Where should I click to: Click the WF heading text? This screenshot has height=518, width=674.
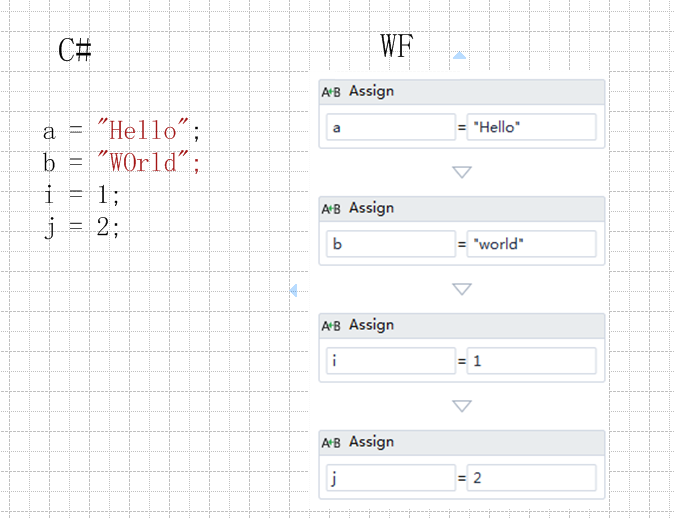pos(397,46)
